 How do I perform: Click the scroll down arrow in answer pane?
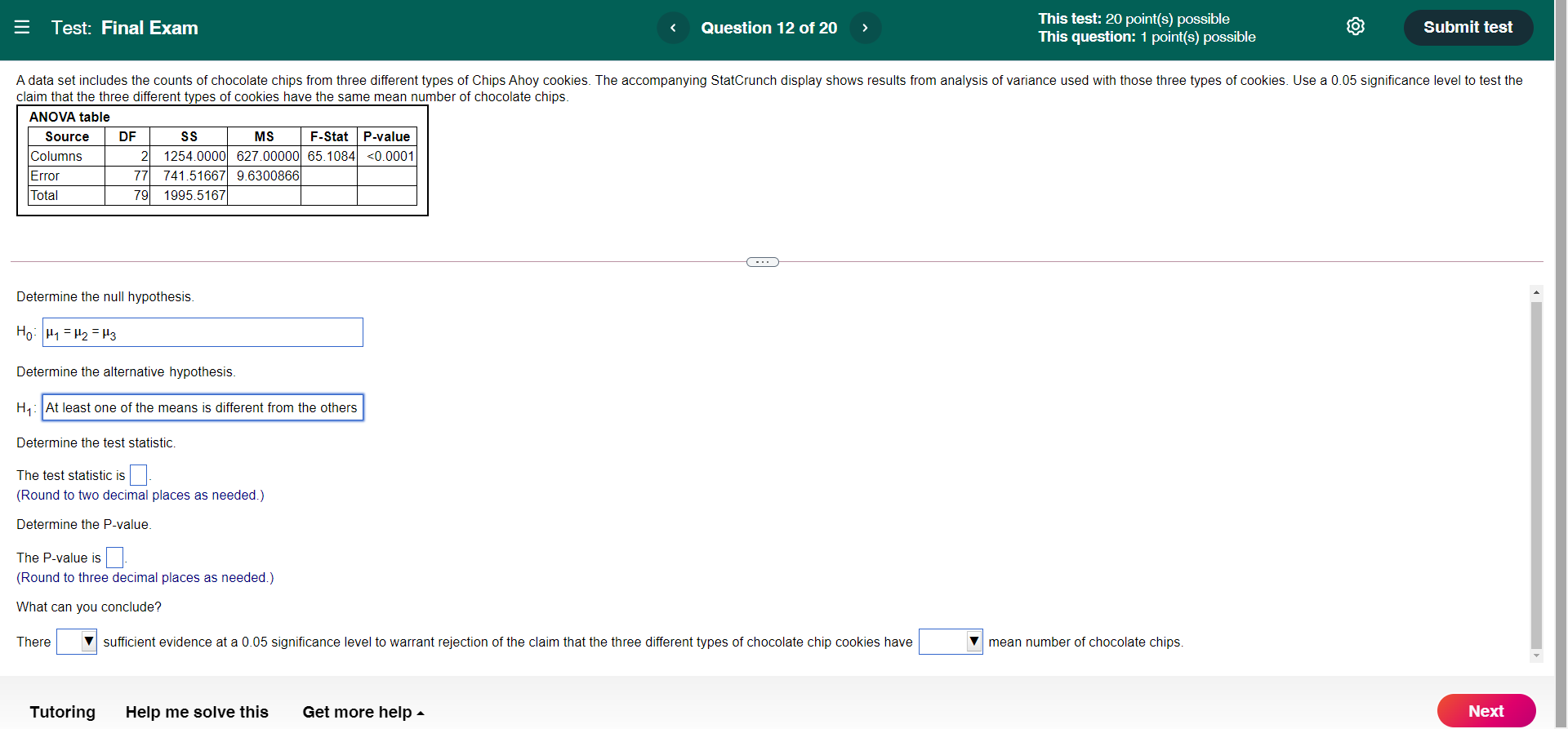pyautogui.click(x=1536, y=656)
